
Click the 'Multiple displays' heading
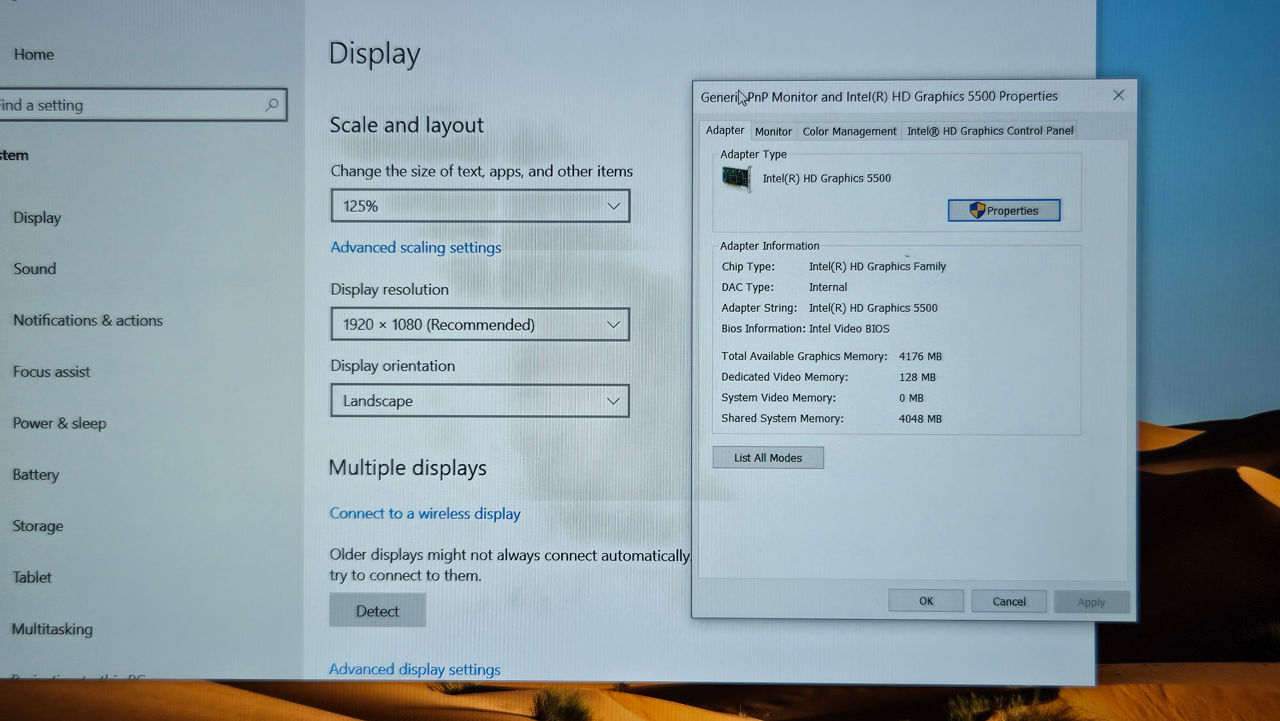[x=408, y=468]
